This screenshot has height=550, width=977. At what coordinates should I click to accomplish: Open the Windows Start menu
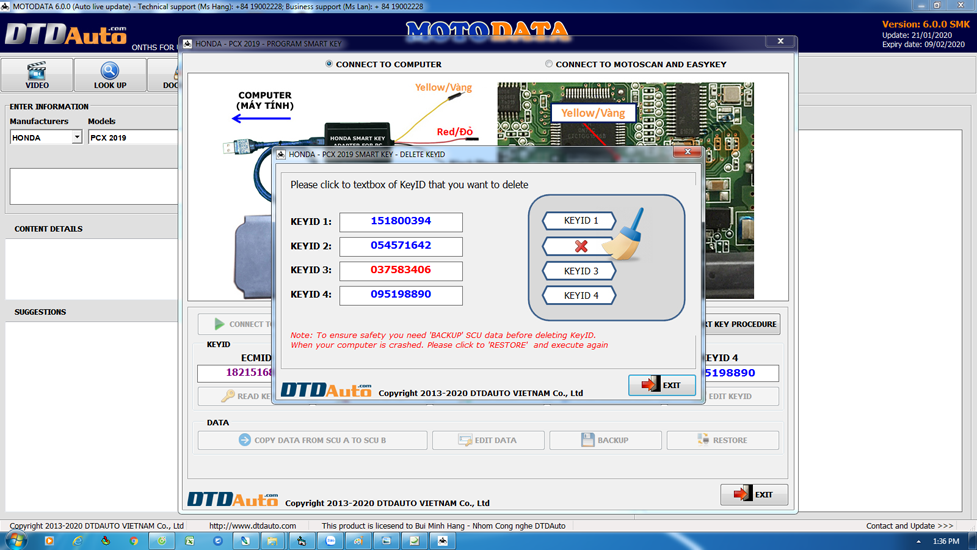tap(16, 540)
